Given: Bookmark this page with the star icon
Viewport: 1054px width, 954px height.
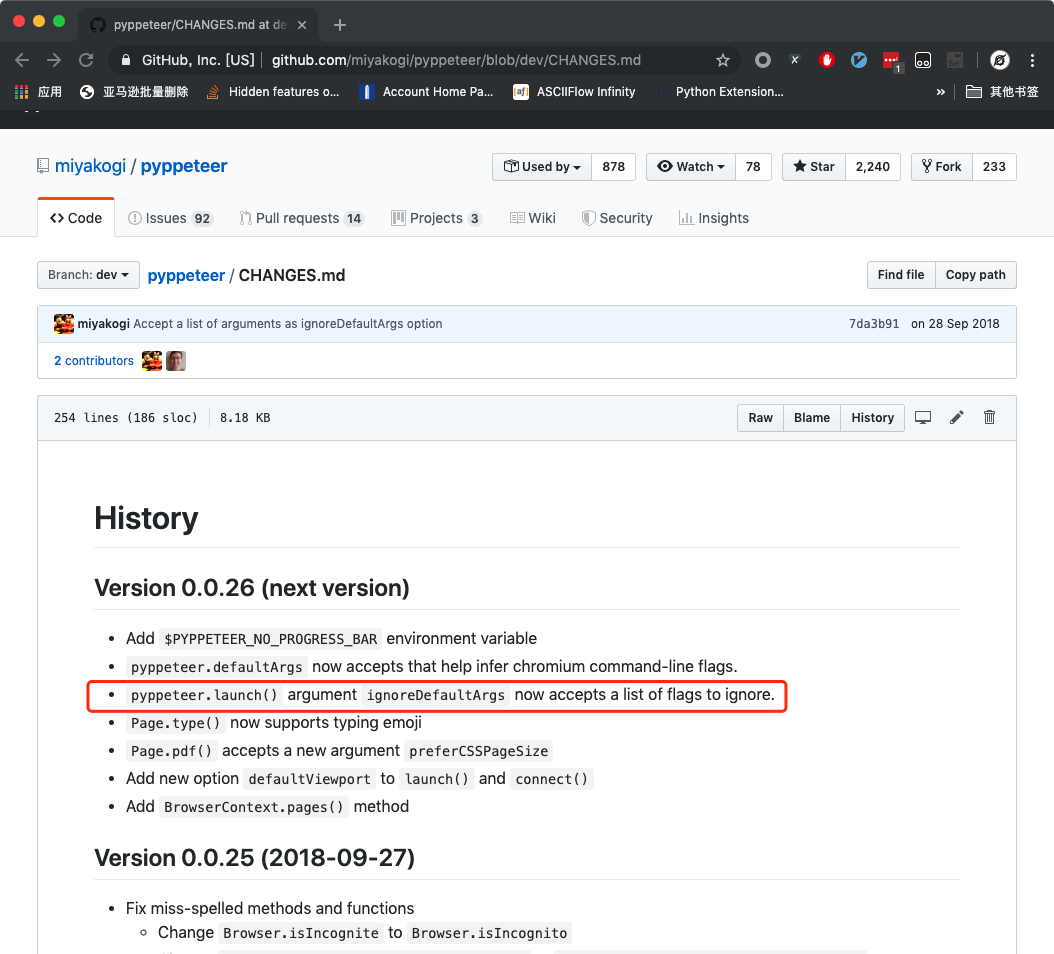Looking at the screenshot, I should pos(723,61).
